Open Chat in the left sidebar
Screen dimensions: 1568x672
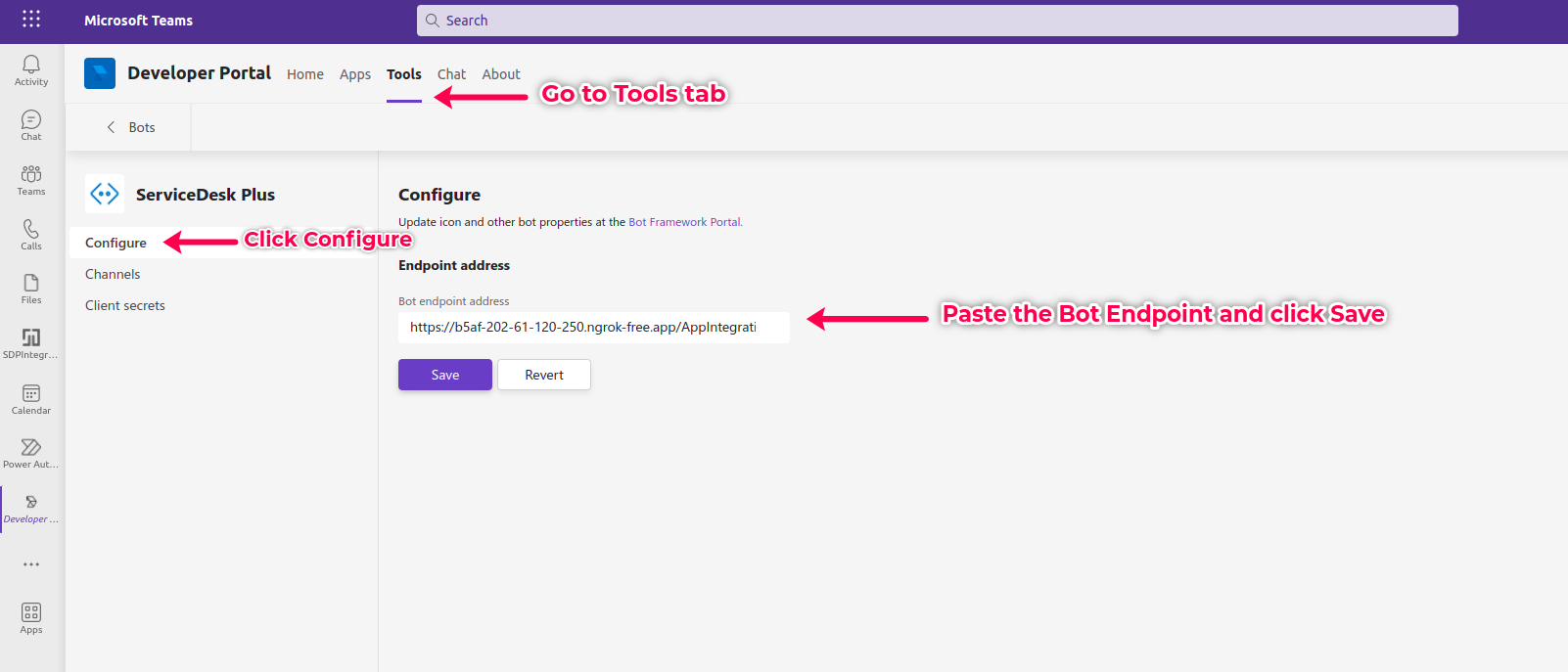(x=31, y=125)
